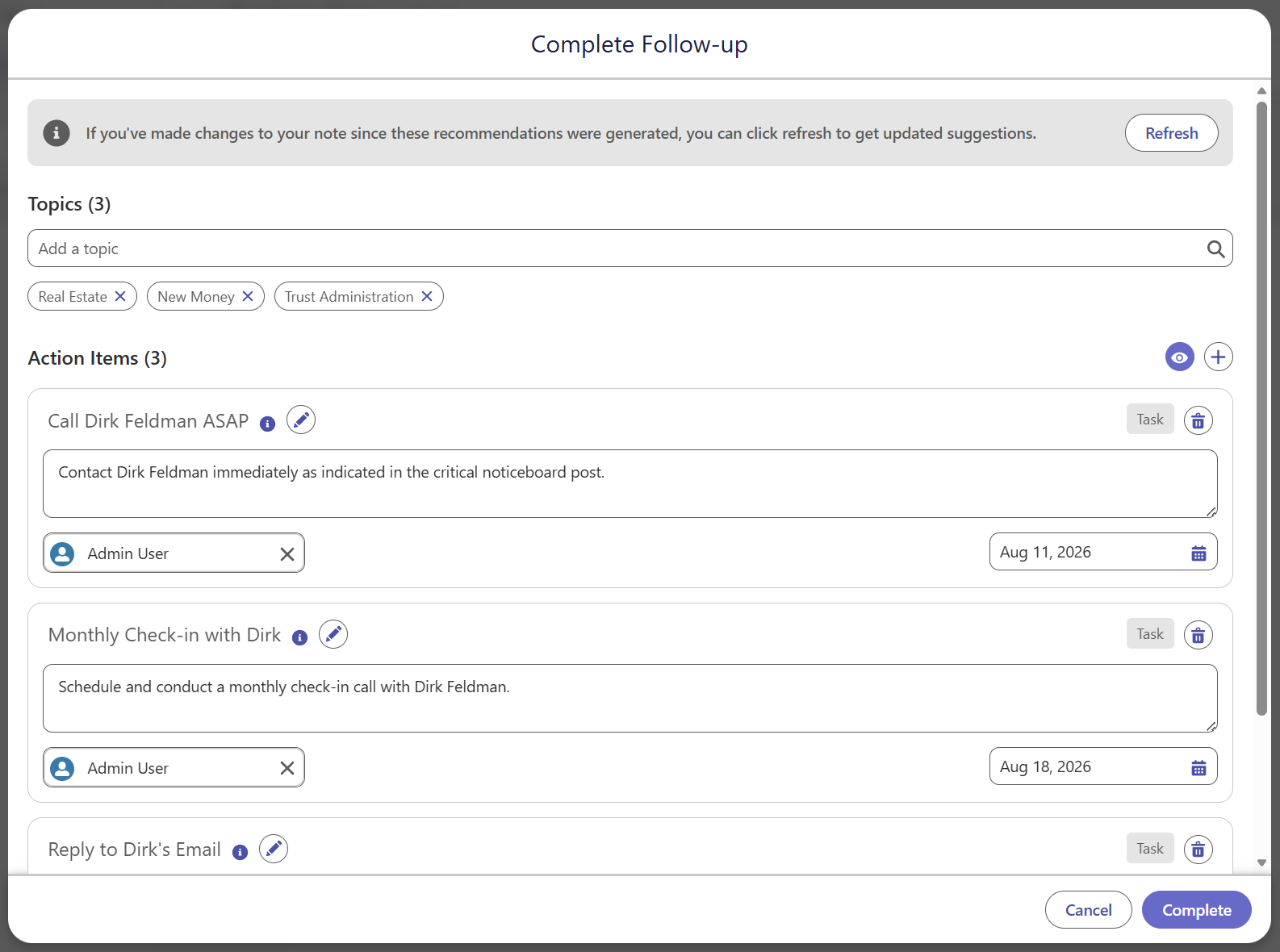Click the Complete button
Viewport: 1280px width, 952px height.
click(x=1197, y=910)
